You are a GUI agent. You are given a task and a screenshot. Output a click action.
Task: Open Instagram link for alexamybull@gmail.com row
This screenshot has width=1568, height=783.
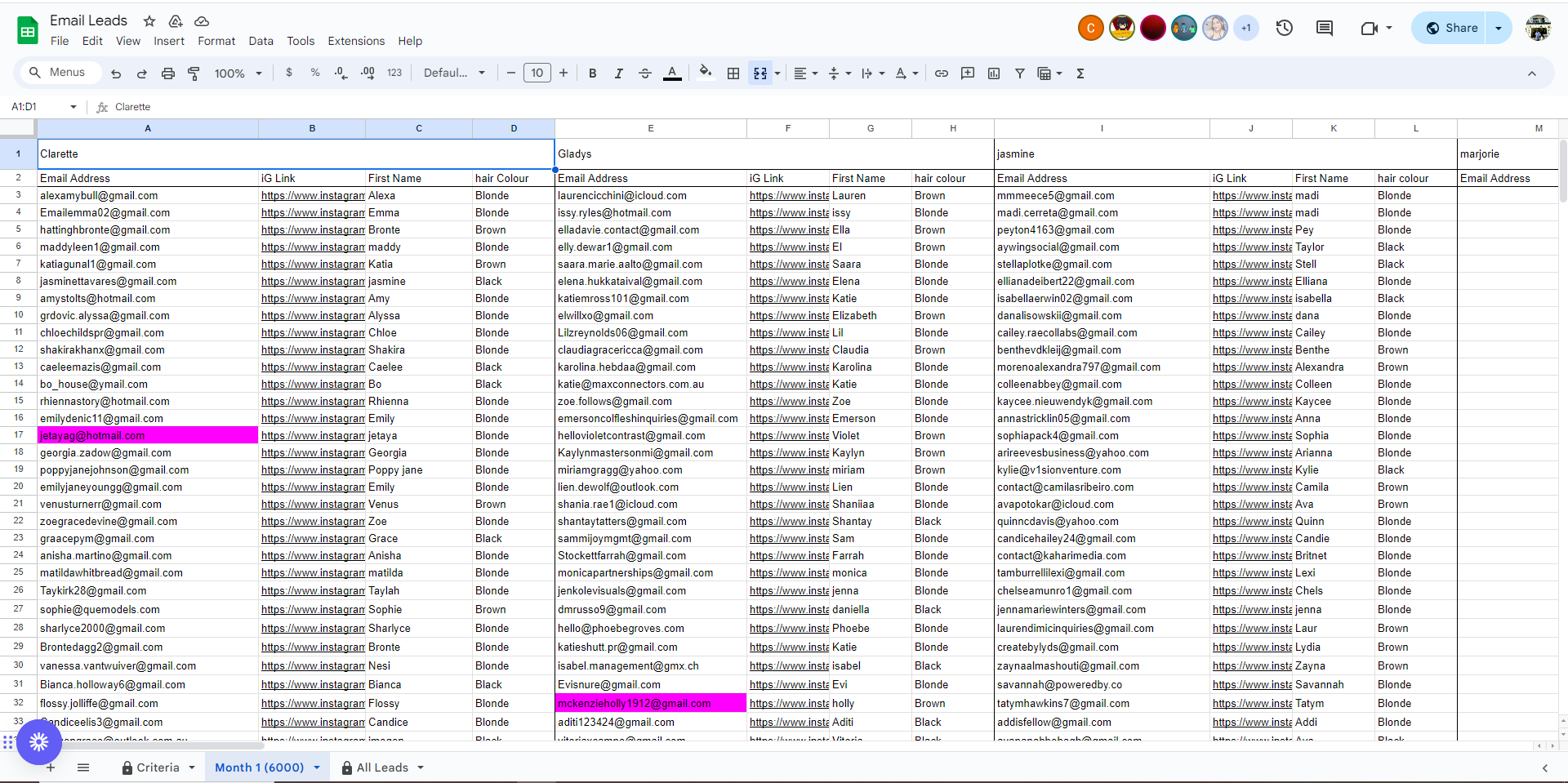313,196
